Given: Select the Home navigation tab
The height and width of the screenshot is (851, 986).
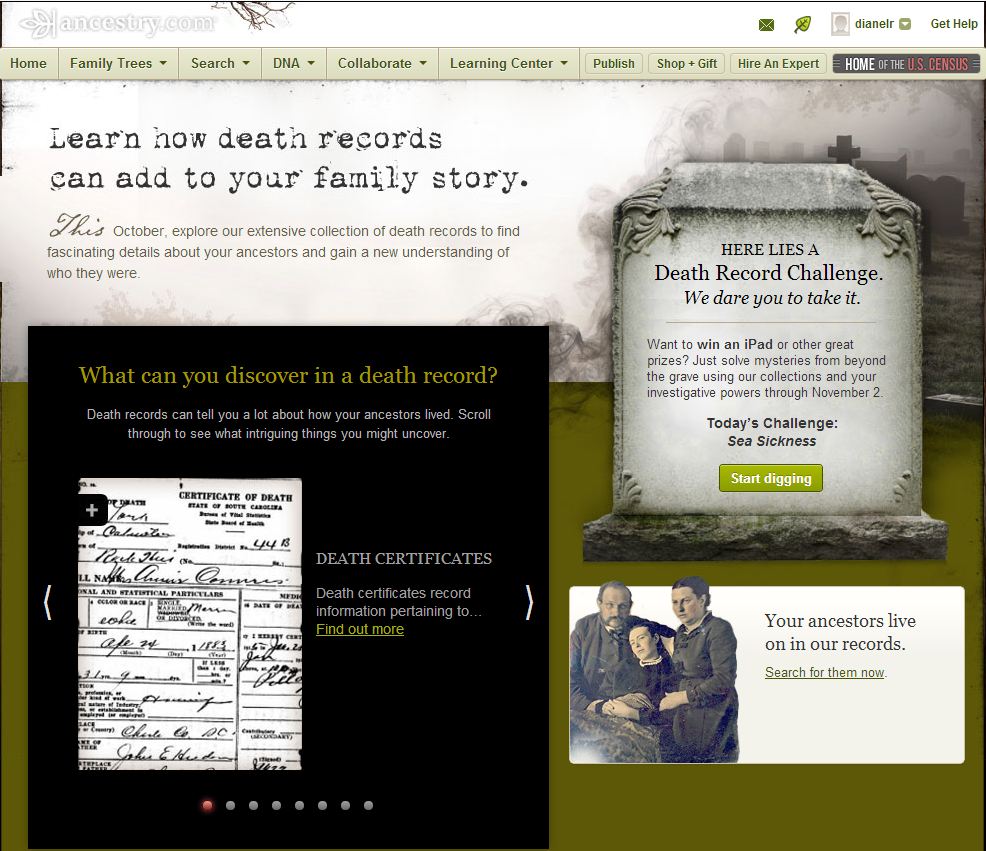Looking at the screenshot, I should tap(29, 63).
